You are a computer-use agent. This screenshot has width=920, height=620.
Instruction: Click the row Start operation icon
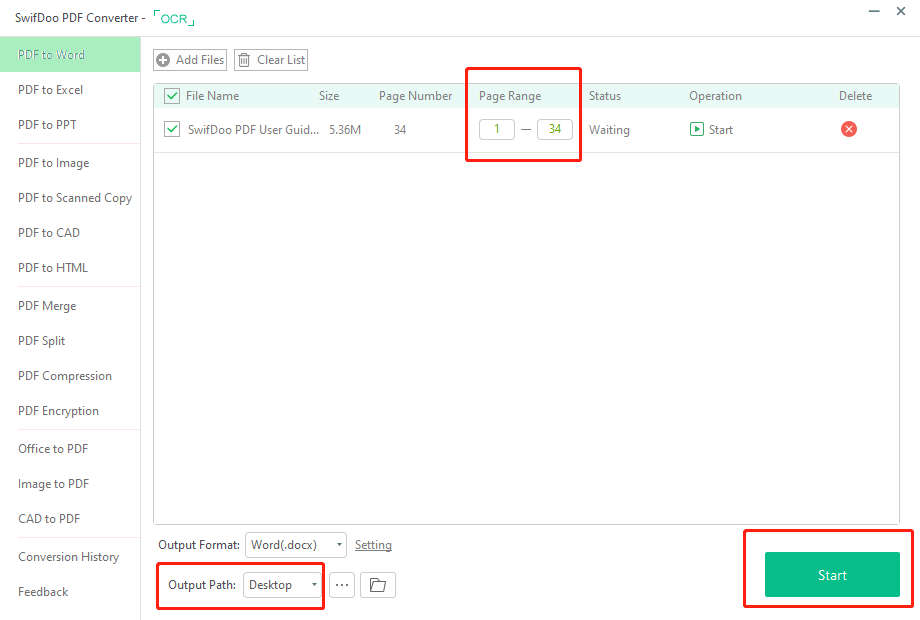click(x=696, y=129)
